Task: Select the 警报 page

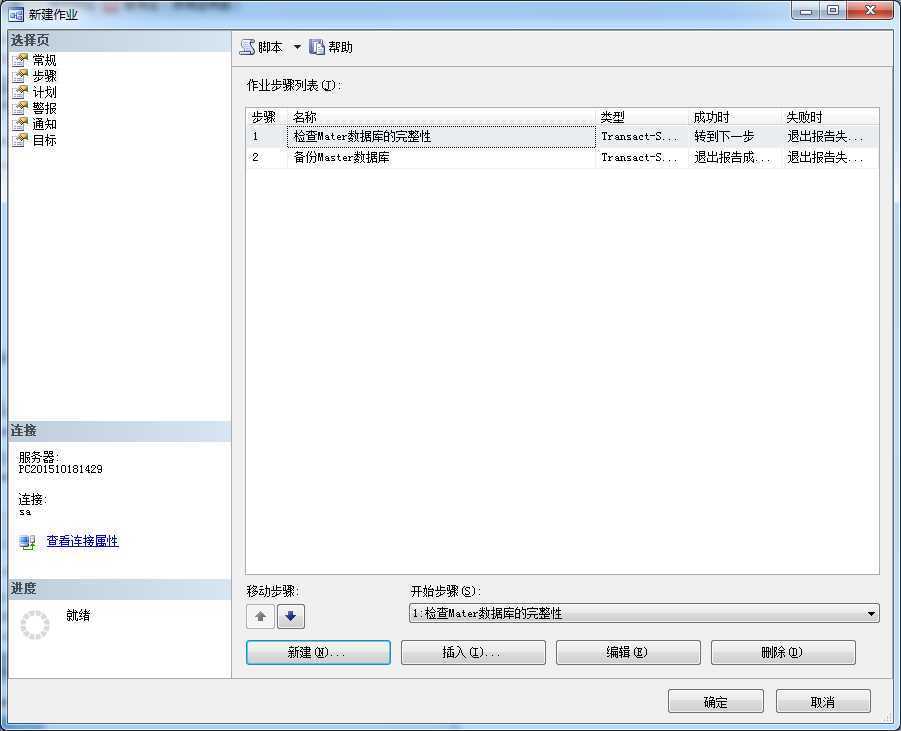Action: pos(44,108)
